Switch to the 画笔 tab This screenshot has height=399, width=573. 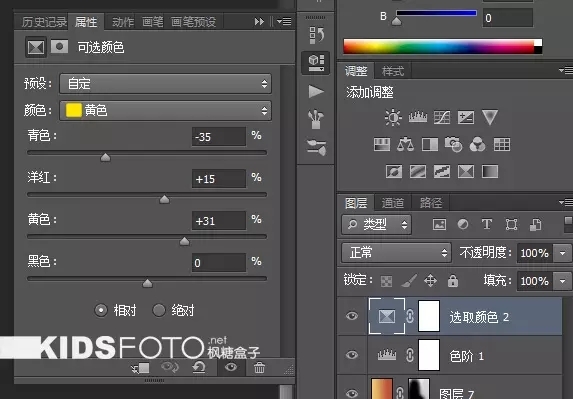[152, 22]
